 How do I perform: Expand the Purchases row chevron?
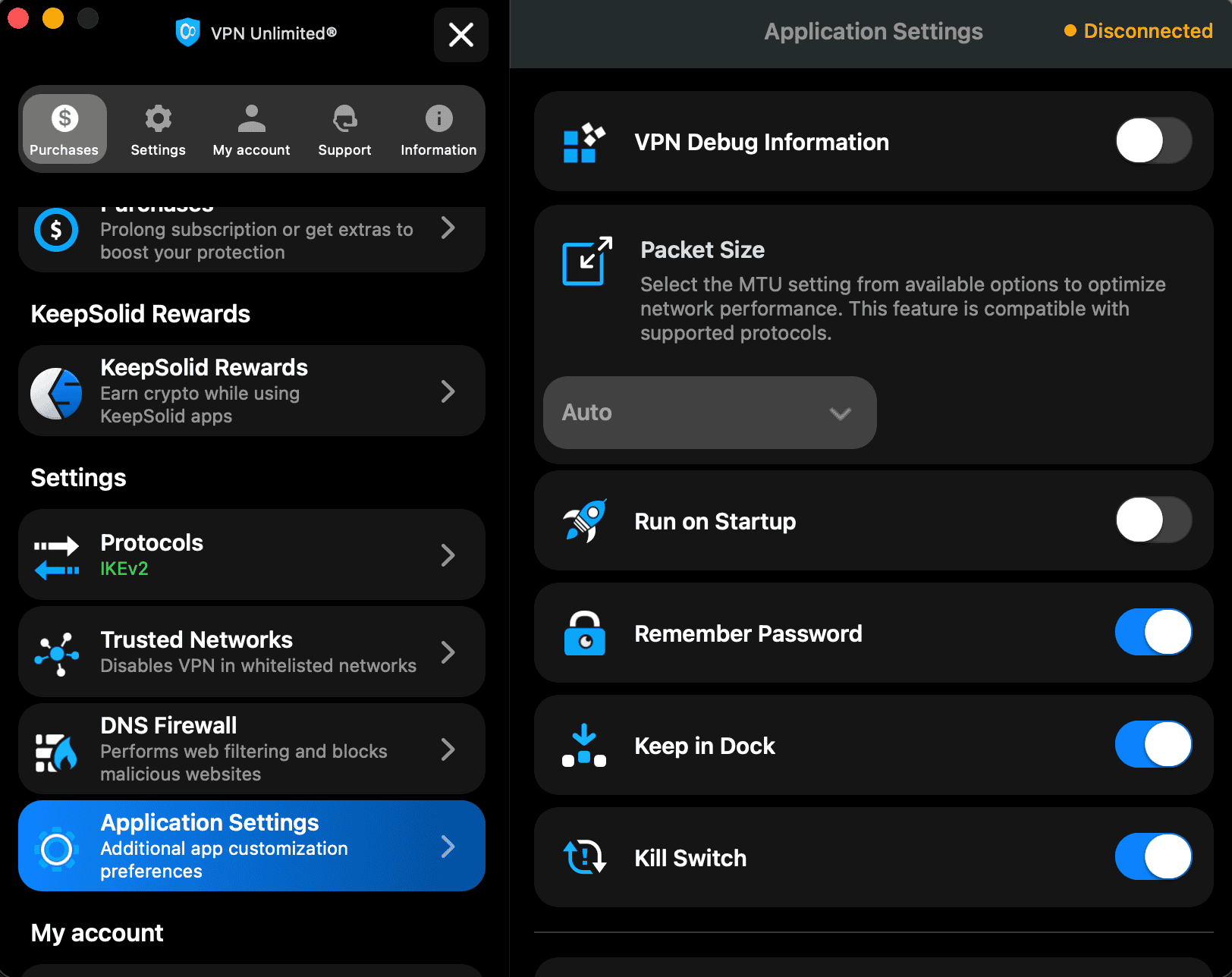[448, 228]
